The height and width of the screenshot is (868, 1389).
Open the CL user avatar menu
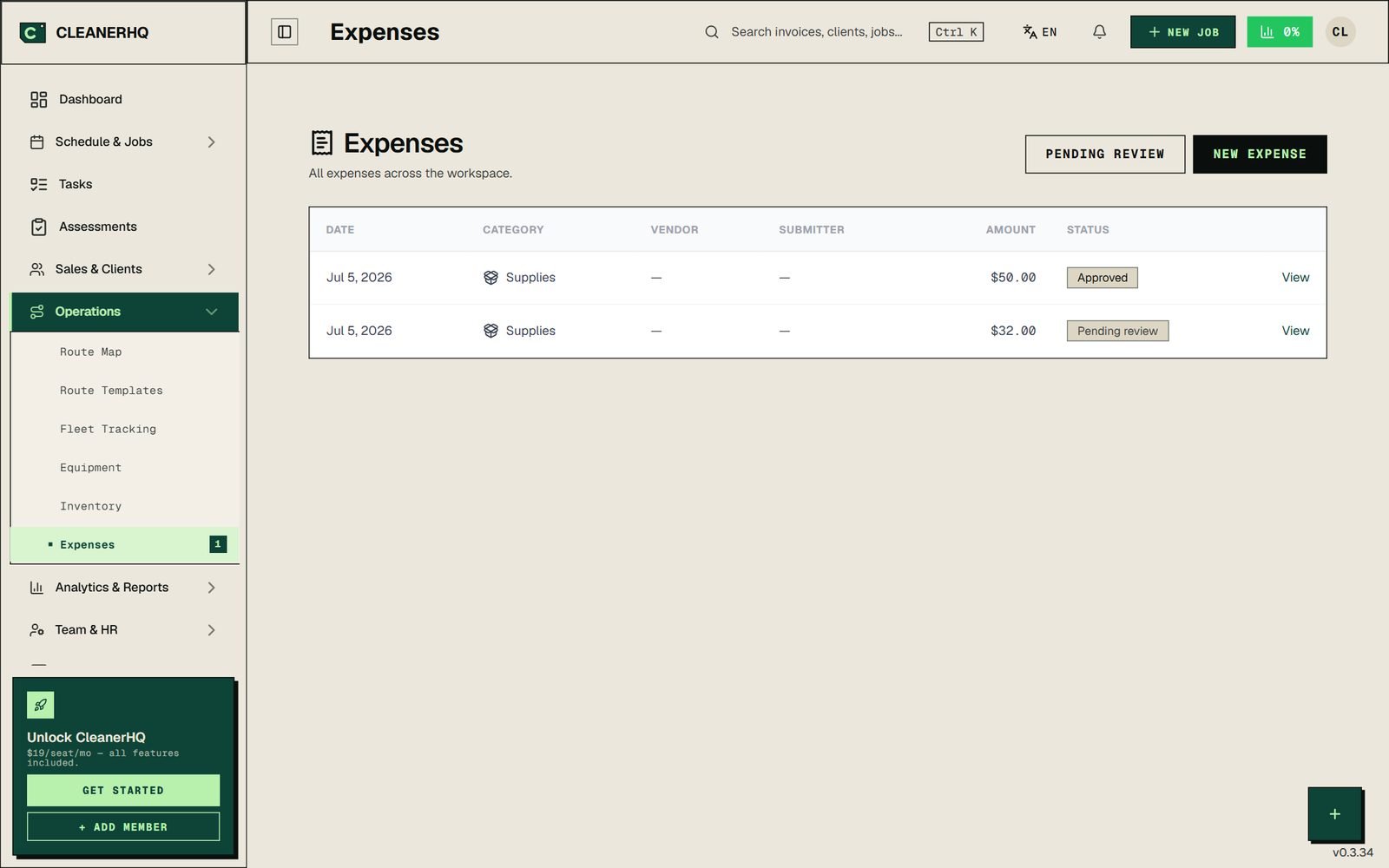1340,32
